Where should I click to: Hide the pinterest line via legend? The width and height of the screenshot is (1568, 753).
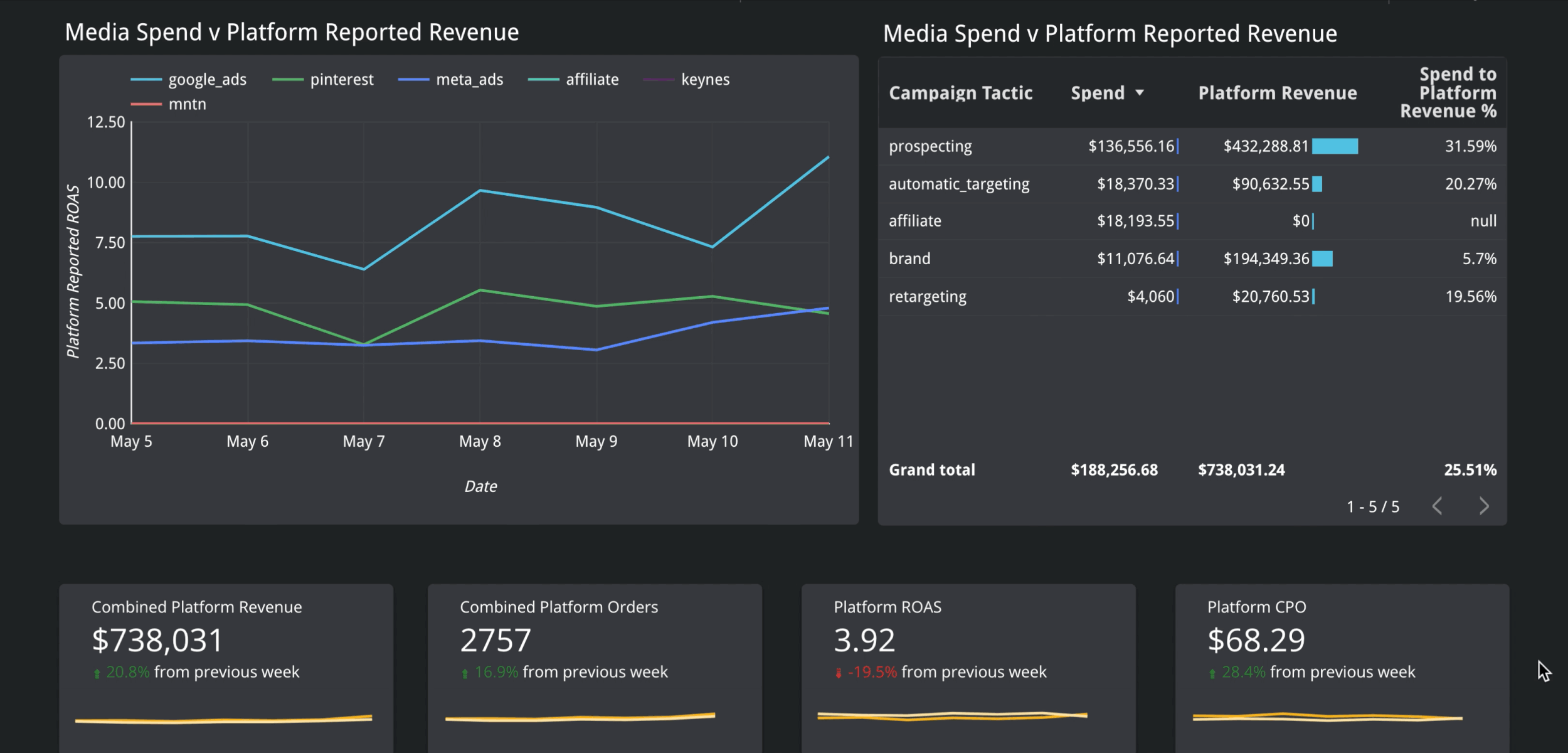click(342, 79)
